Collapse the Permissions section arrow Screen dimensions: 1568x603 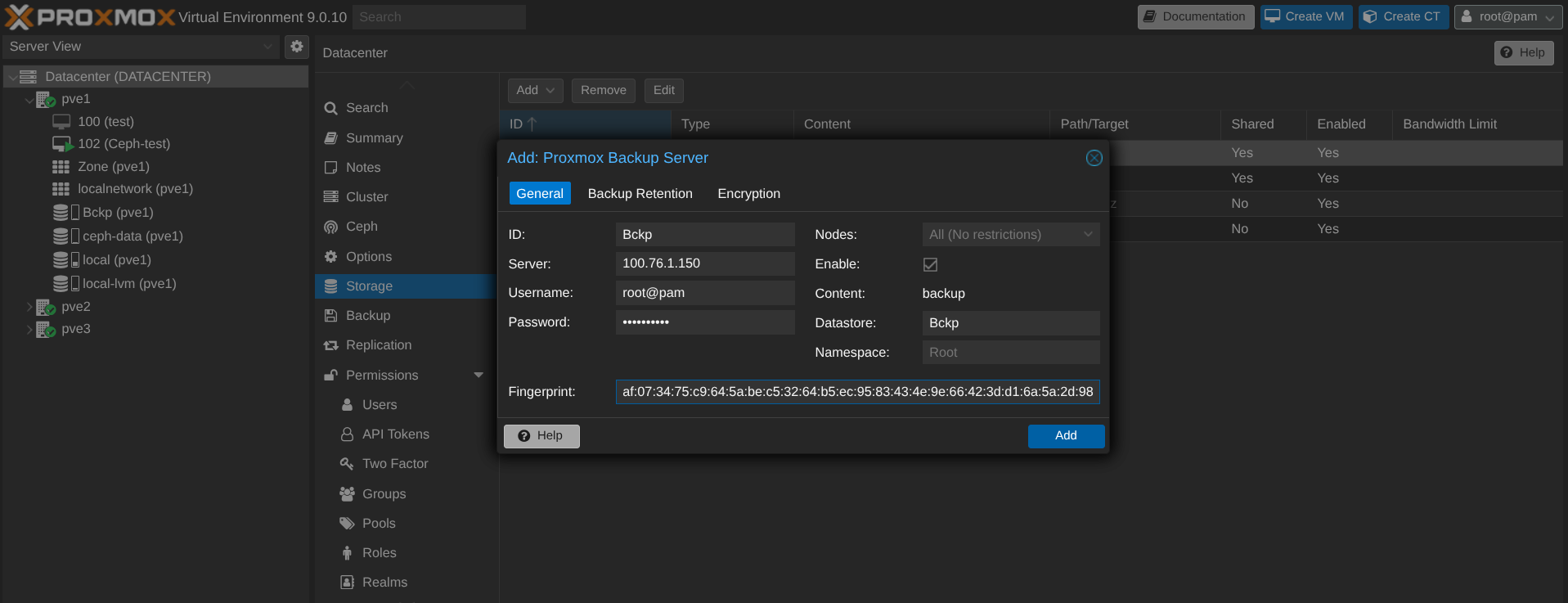[x=478, y=376]
